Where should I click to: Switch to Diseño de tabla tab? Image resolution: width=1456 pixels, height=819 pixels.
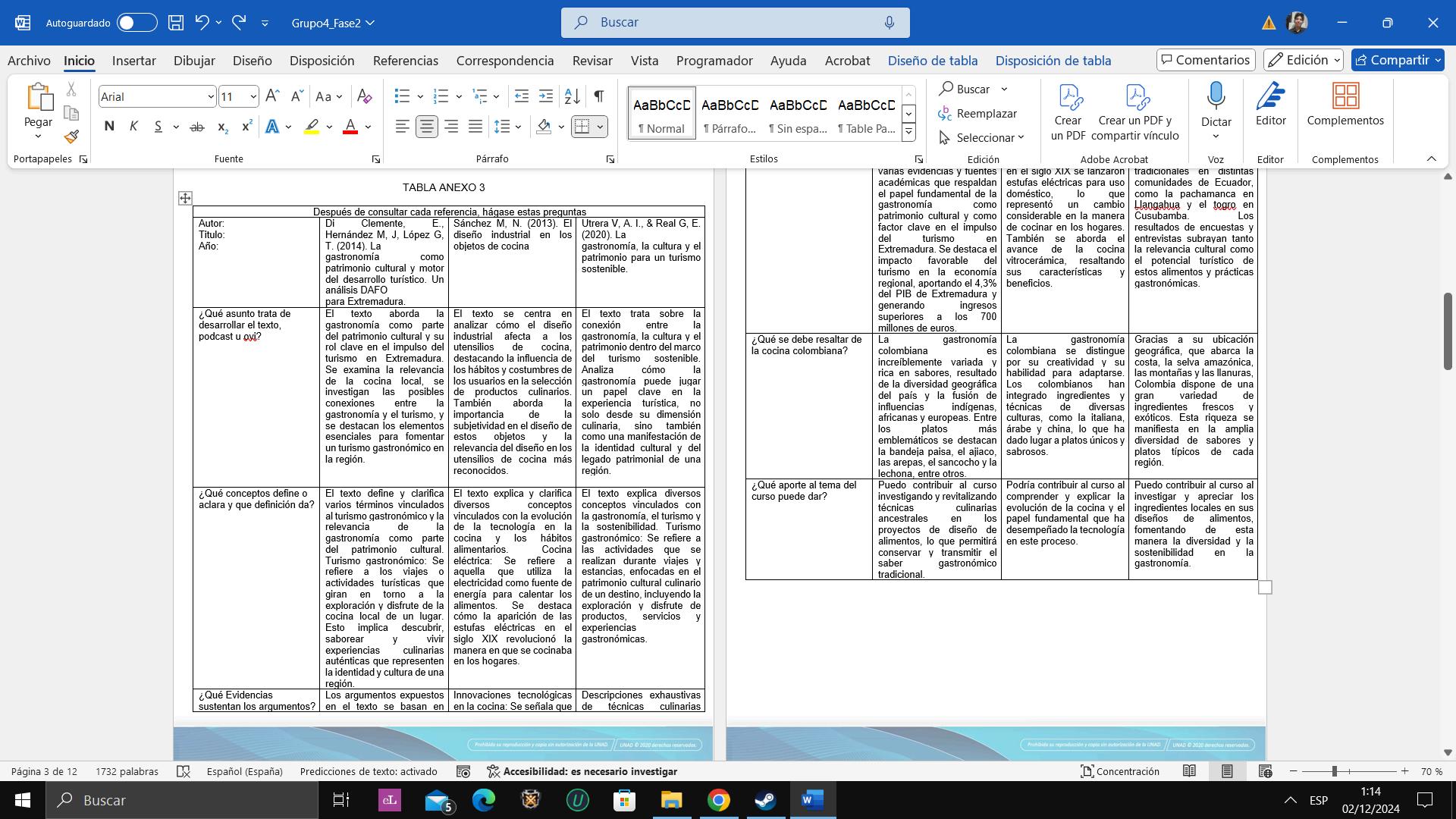click(x=933, y=61)
